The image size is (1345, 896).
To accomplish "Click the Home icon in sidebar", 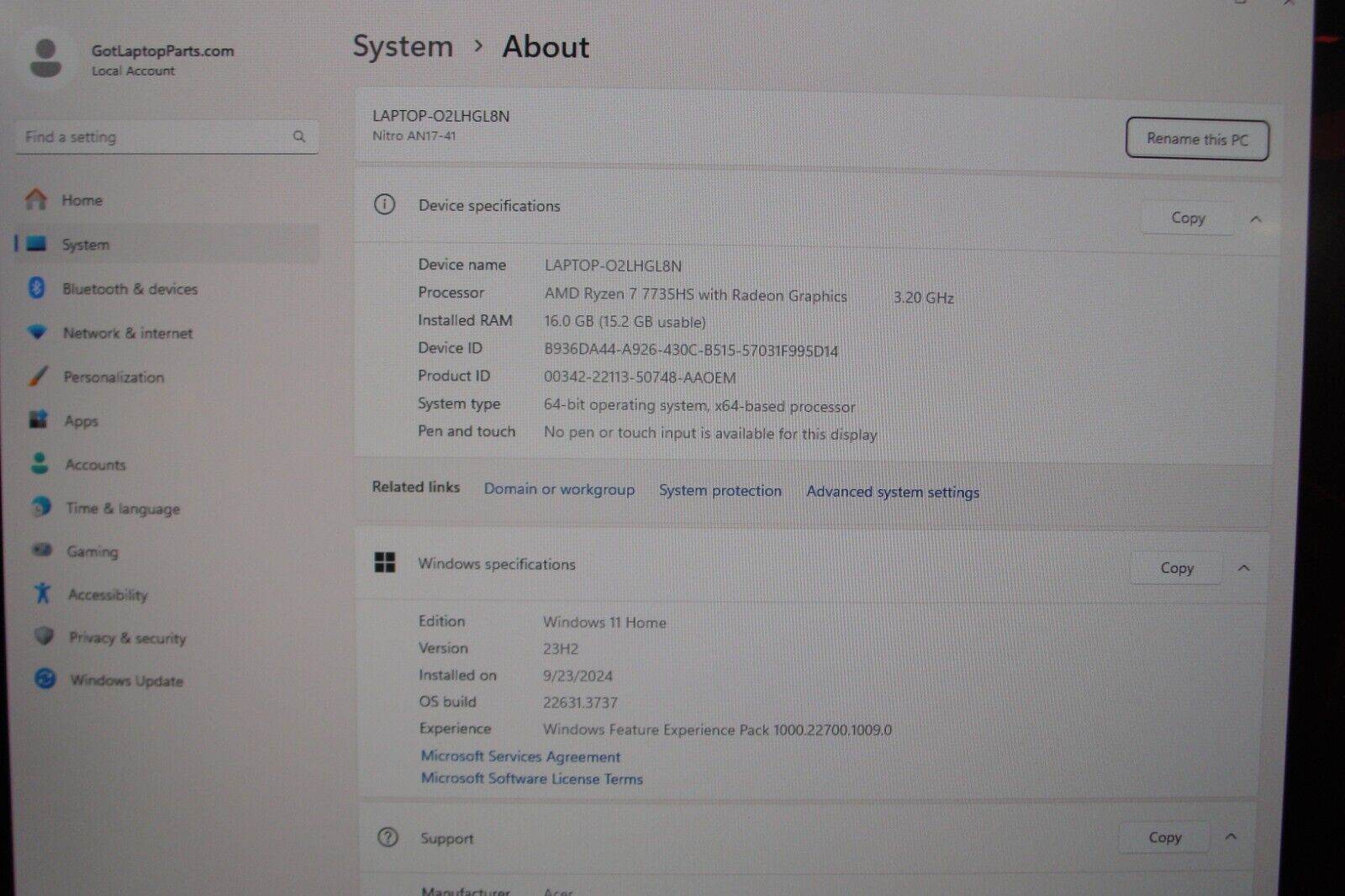I will click(35, 199).
